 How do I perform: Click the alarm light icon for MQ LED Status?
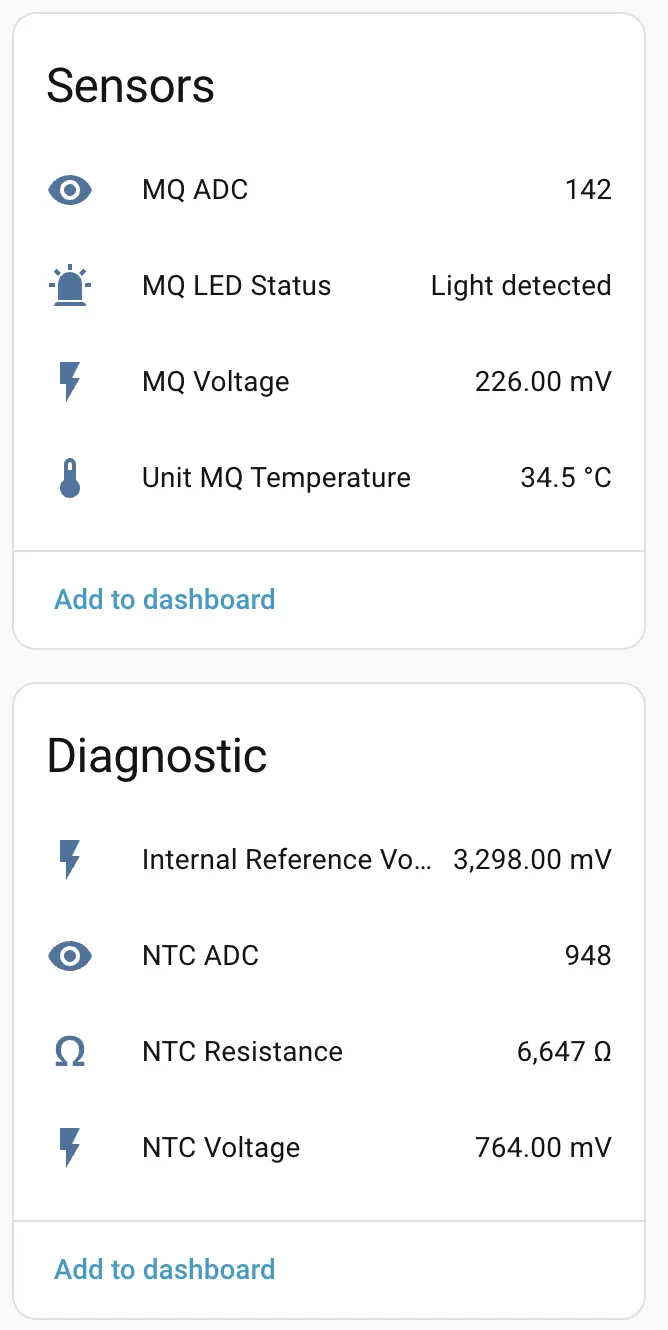pyautogui.click(x=70, y=286)
